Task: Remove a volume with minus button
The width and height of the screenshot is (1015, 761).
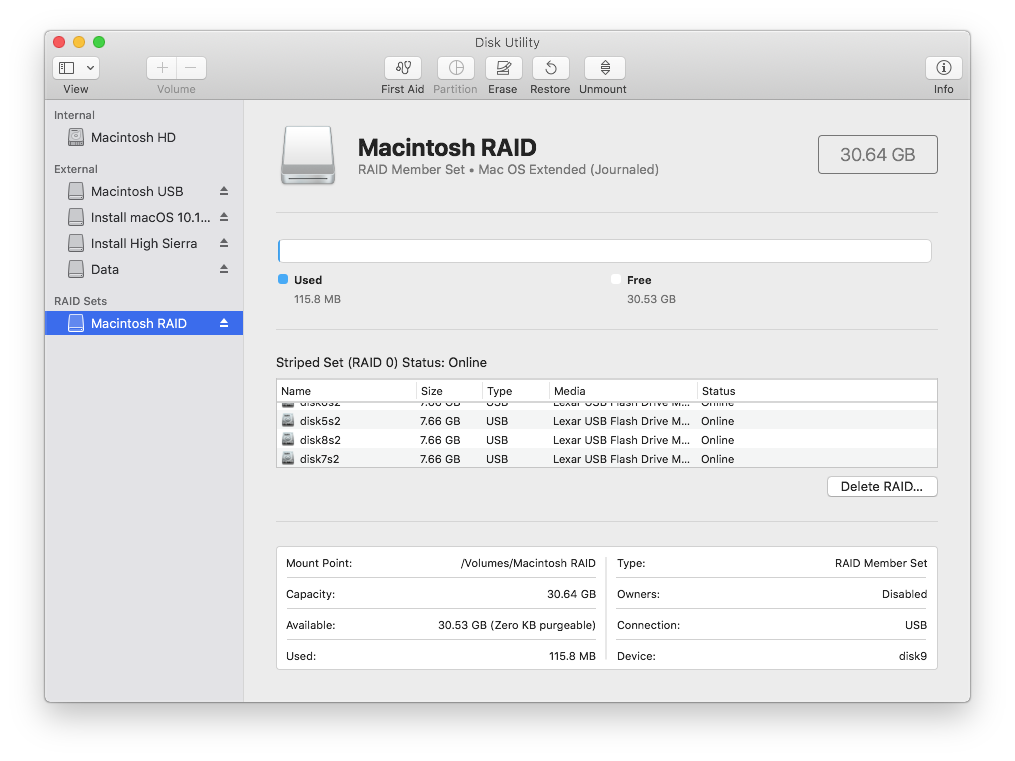Action: coord(191,68)
